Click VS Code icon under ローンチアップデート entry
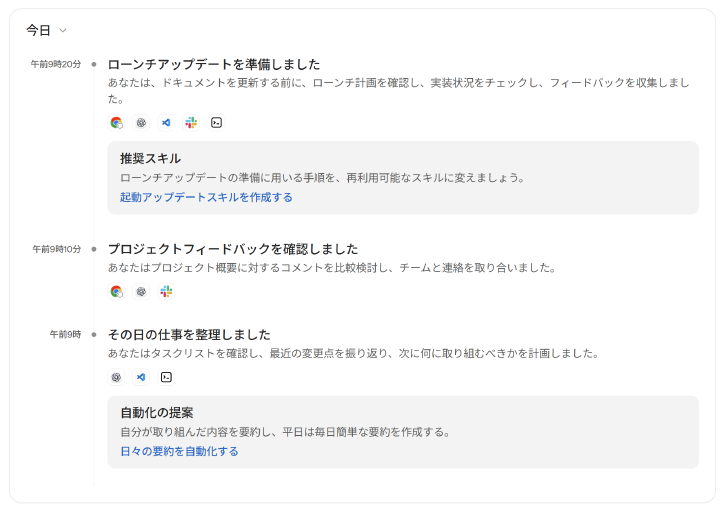The width and height of the screenshot is (728, 514). (166, 123)
